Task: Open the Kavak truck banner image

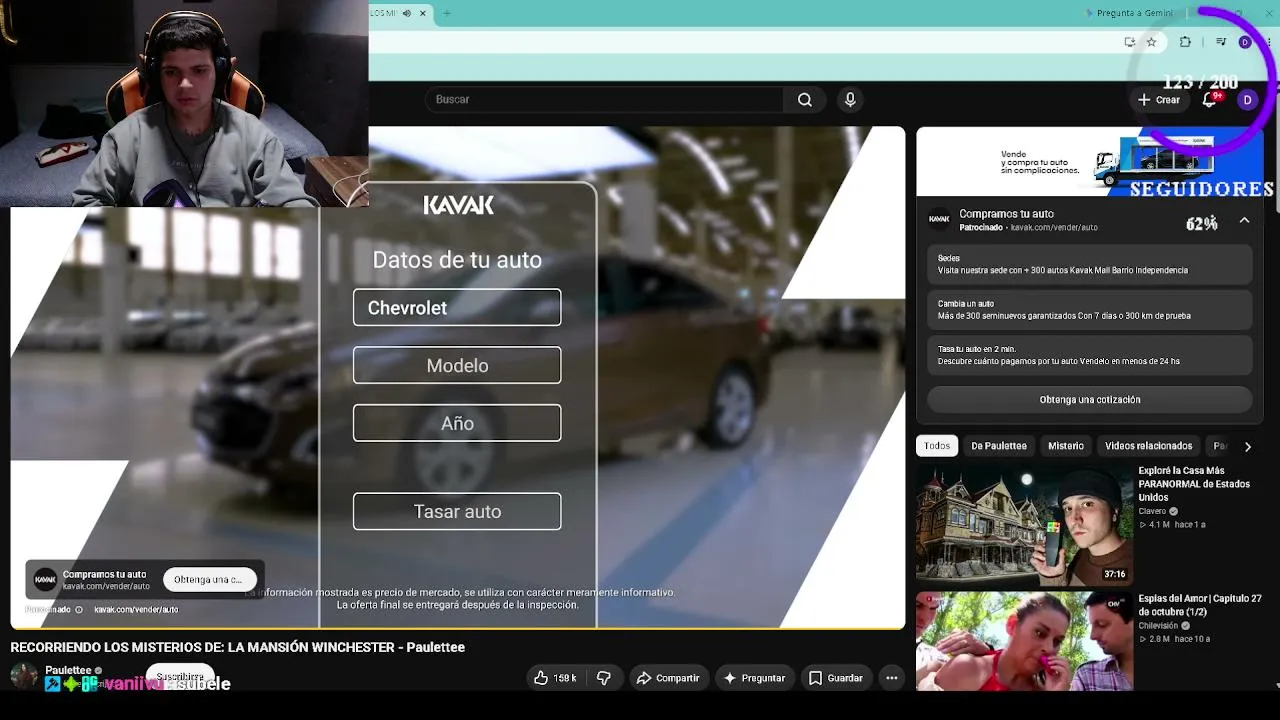Action: [x=1090, y=162]
